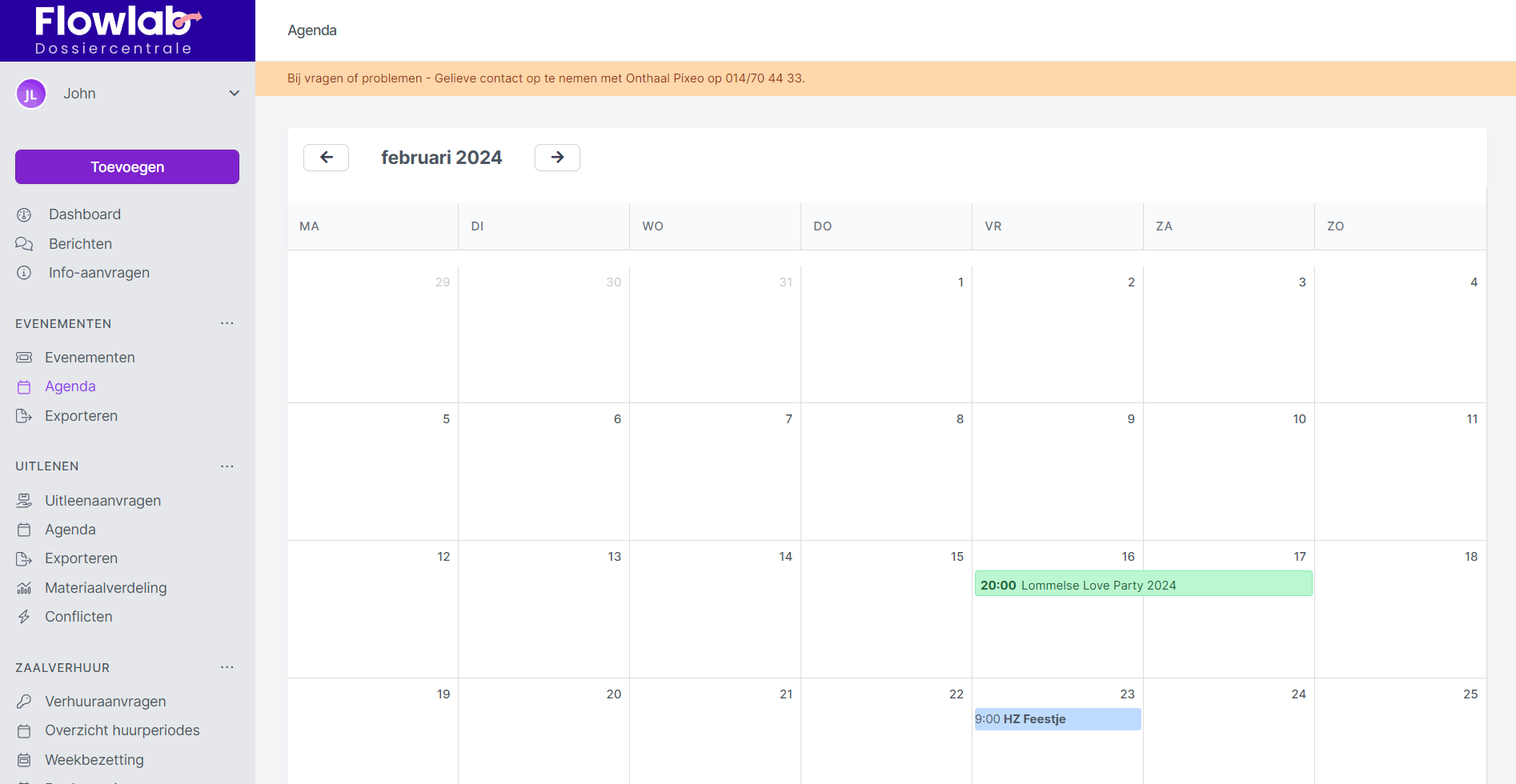The height and width of the screenshot is (784, 1516).
Task: Click the Evenementen ticket icon
Action: pos(24,358)
